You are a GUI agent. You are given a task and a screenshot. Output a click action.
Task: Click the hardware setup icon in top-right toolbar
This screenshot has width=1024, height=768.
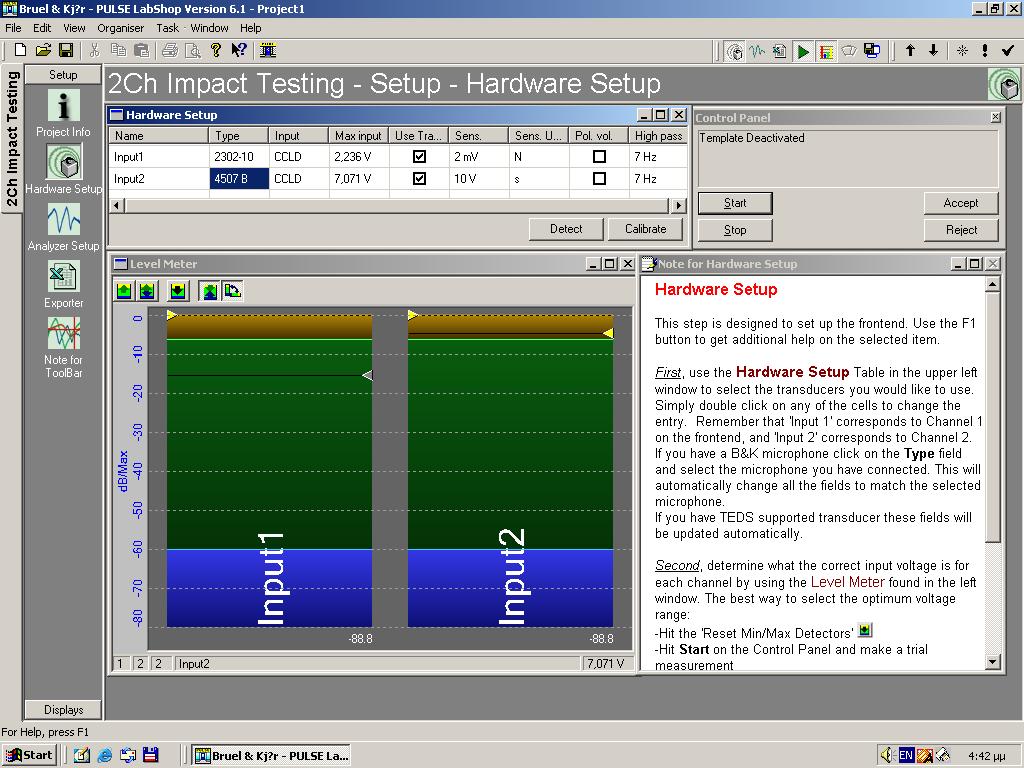click(x=735, y=51)
